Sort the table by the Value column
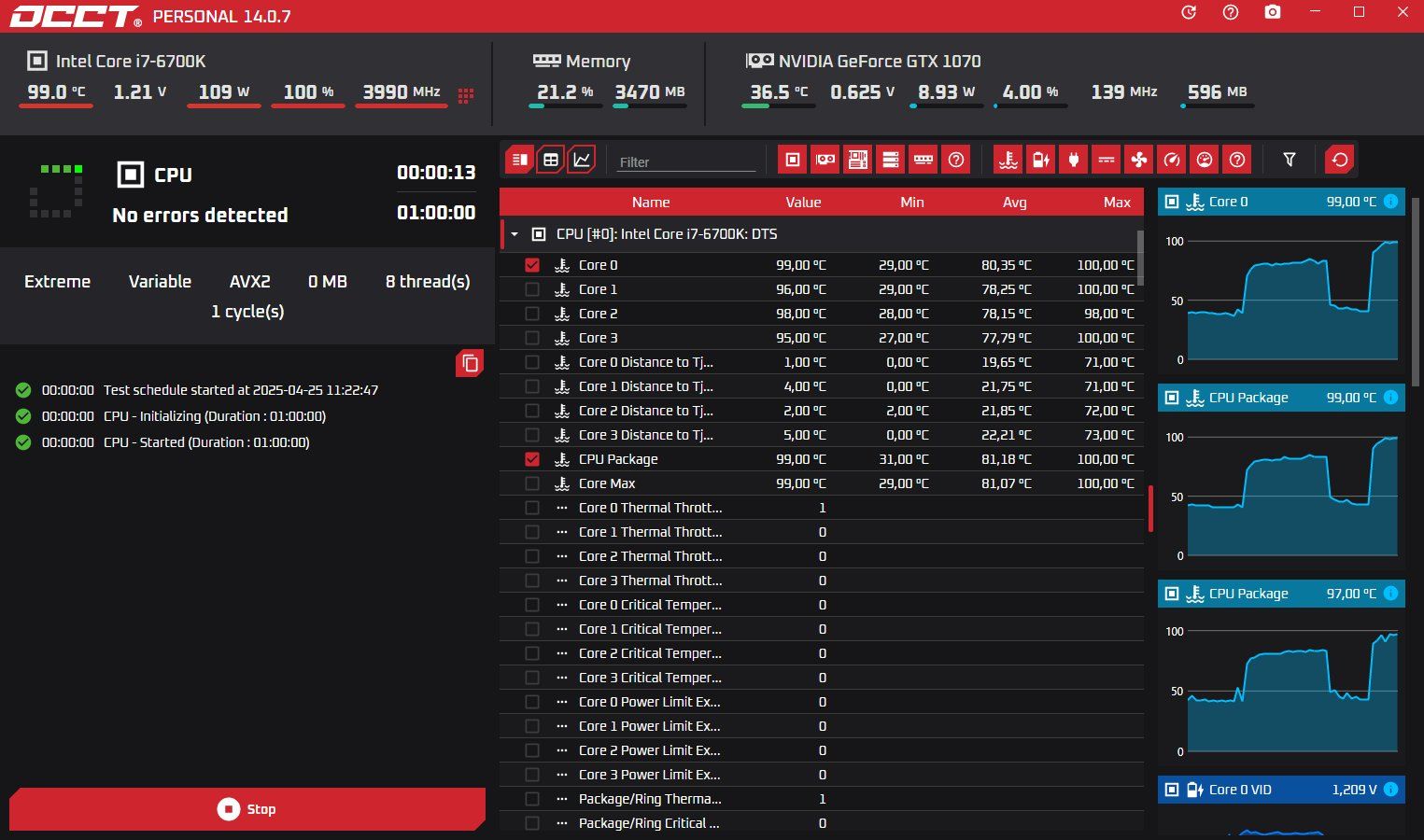 (x=803, y=202)
